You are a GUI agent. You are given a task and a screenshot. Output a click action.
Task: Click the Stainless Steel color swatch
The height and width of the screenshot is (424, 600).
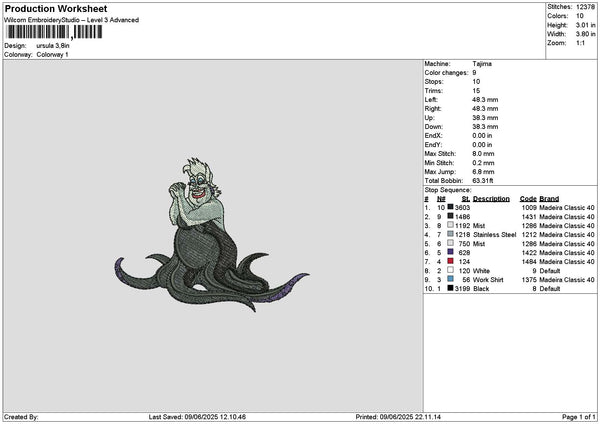[x=450, y=234]
